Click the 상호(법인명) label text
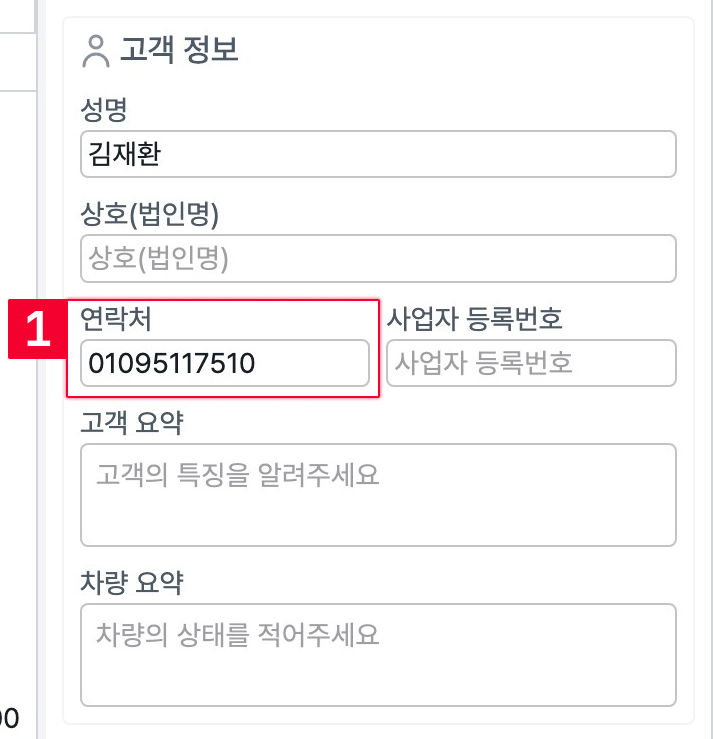This screenshot has width=713, height=739. coord(149,212)
